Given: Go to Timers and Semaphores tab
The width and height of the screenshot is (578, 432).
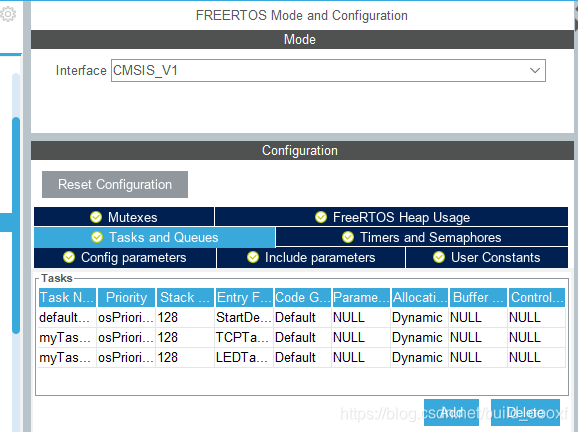Looking at the screenshot, I should click(x=422, y=237).
